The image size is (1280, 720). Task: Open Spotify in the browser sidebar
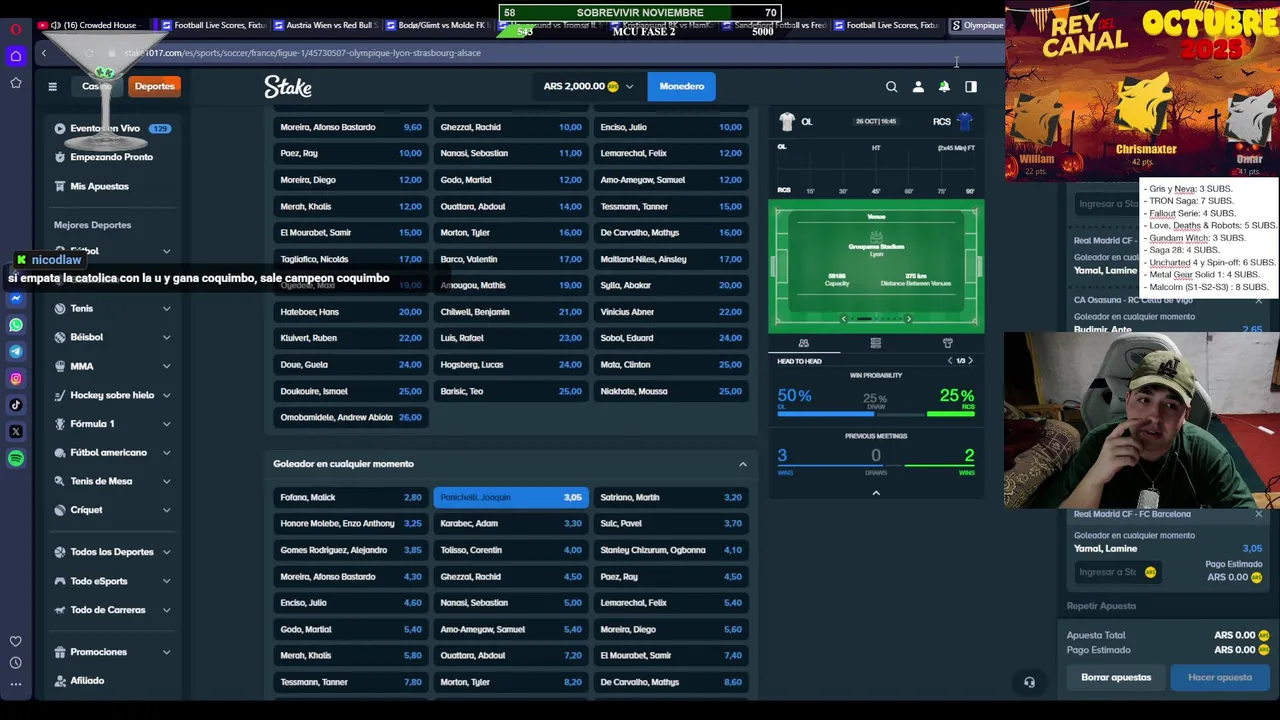pyautogui.click(x=16, y=458)
